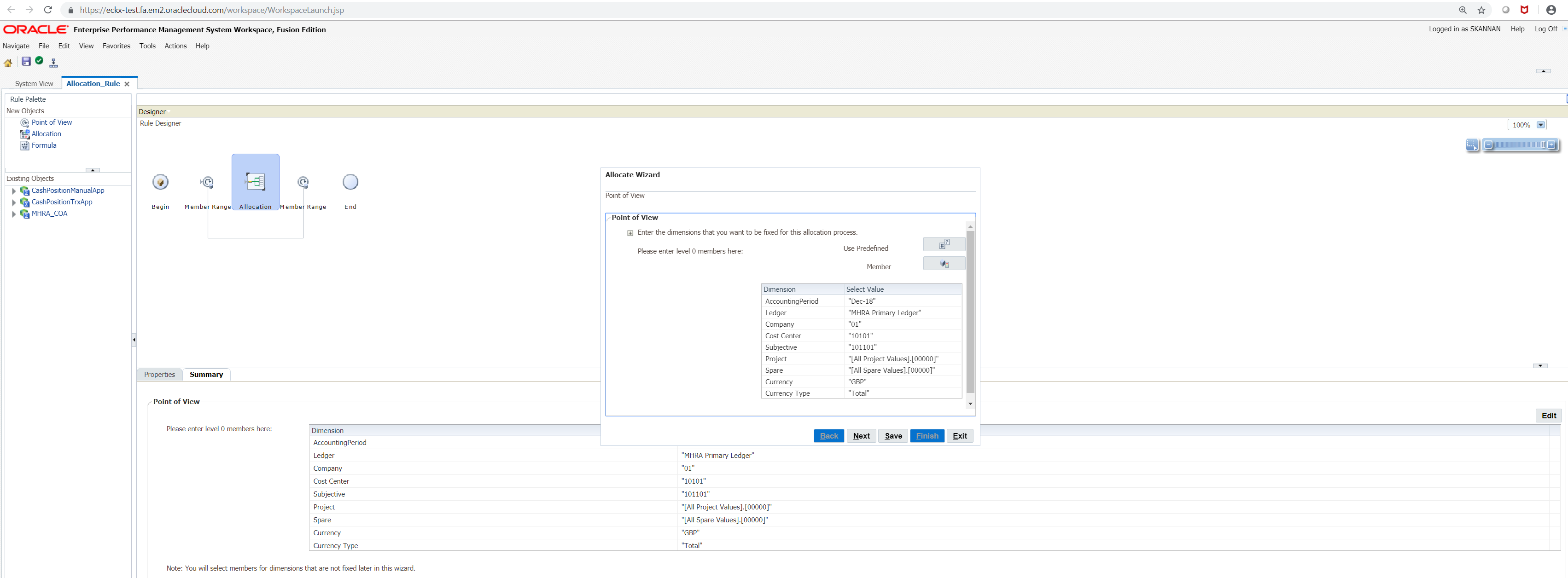Click the Exit button in the wizard
1568x578 pixels.
(959, 436)
